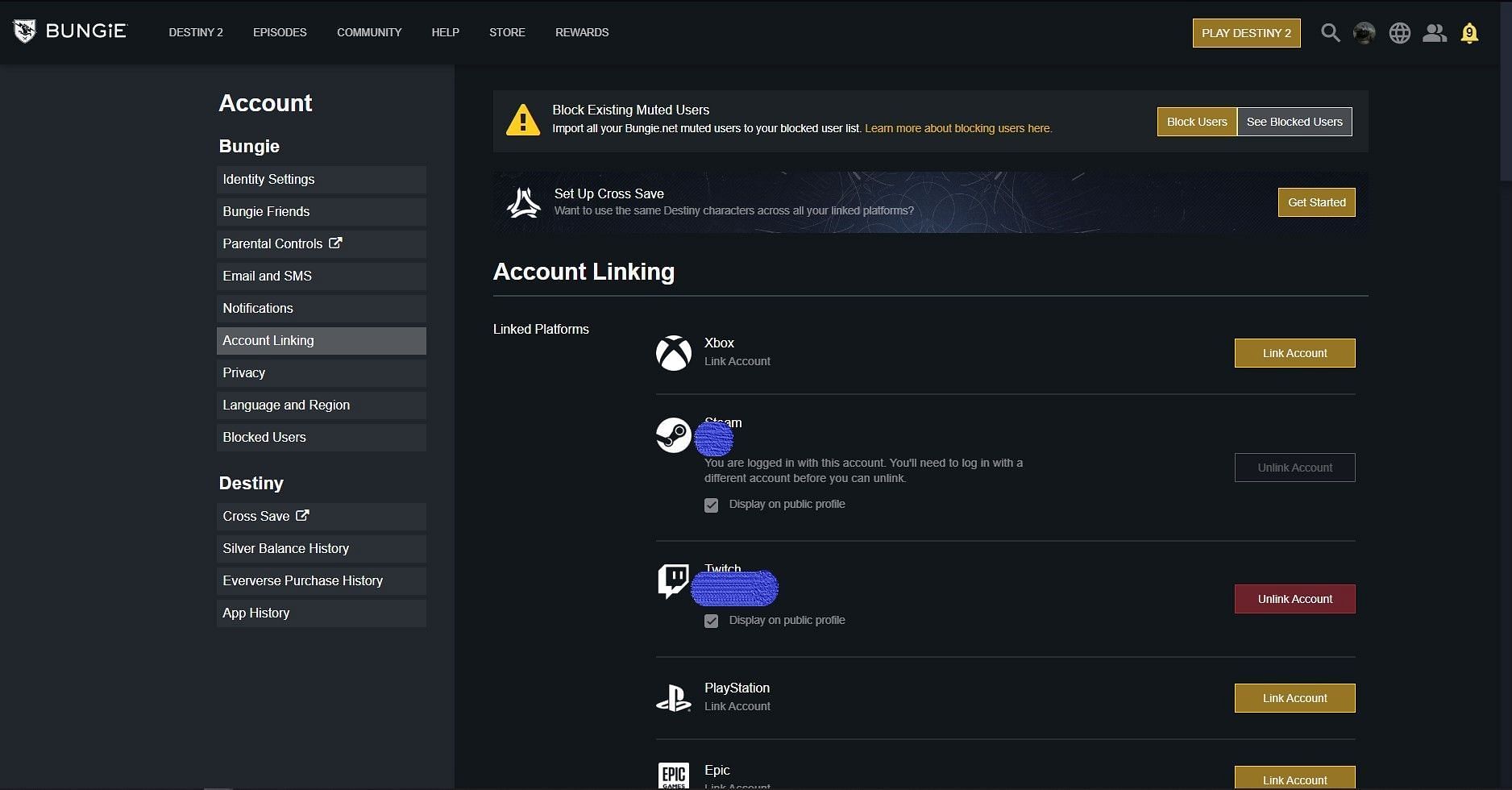The width and height of the screenshot is (1512, 790).
Task: Open the Rewards nav menu
Action: pos(582,32)
